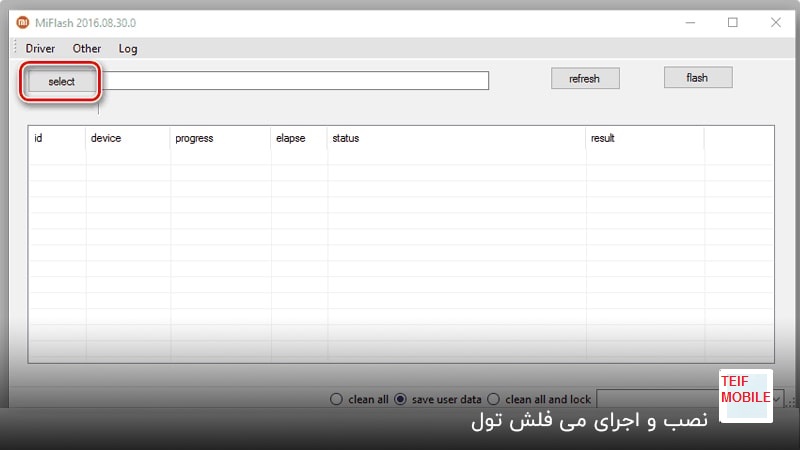The height and width of the screenshot is (450, 800).
Task: Click the MiFlash app icon in title bar
Action: (x=22, y=22)
